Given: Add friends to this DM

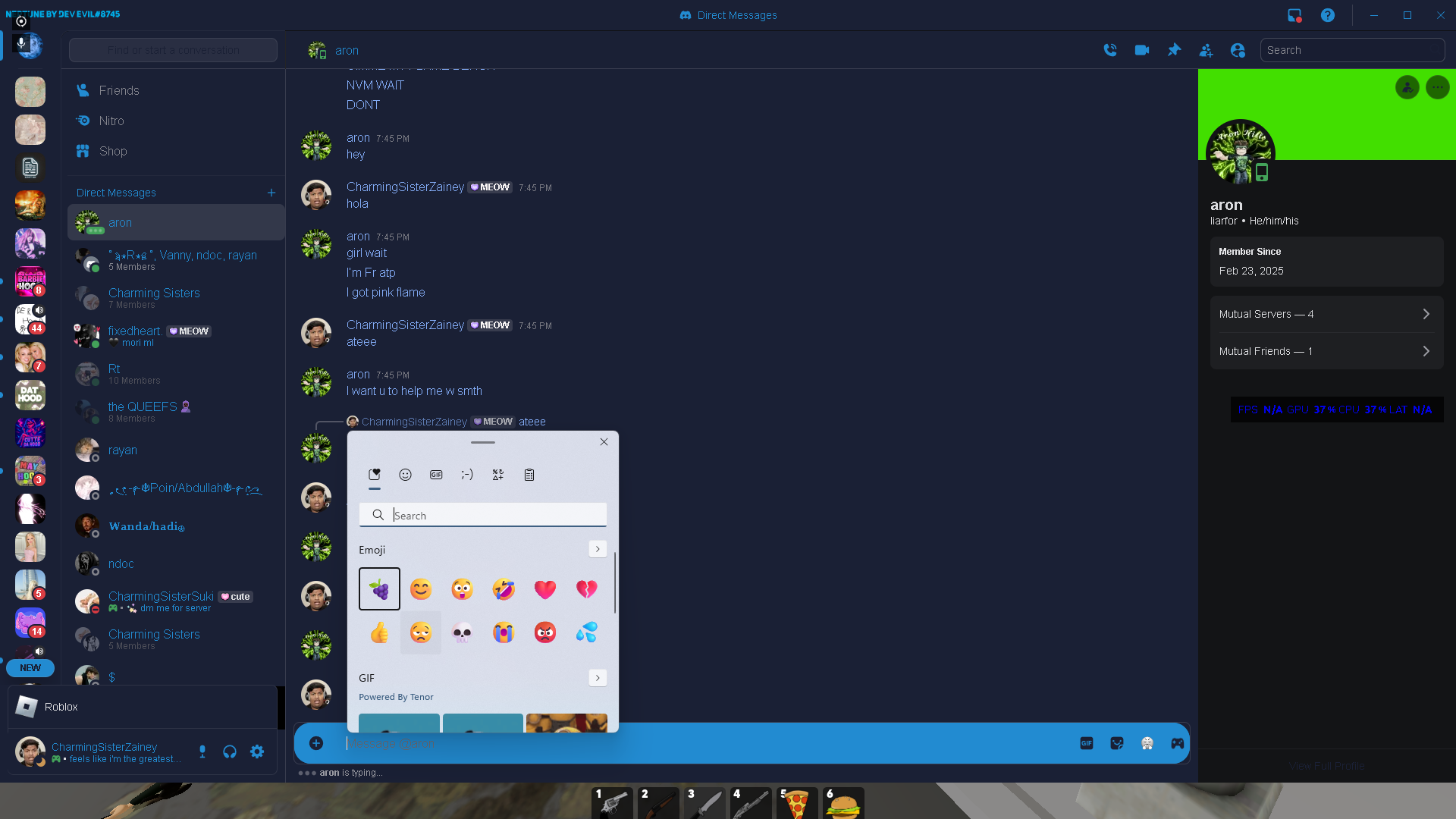Looking at the screenshot, I should 1206,50.
